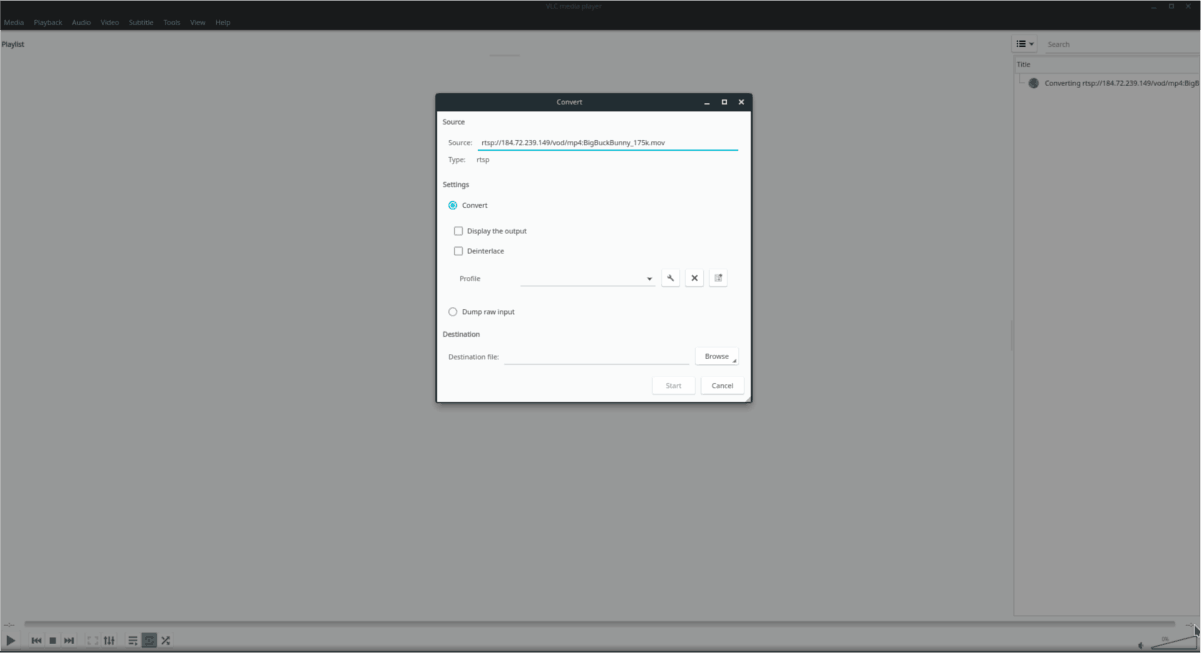
Task: Toggle the shuffle random icon
Action: (166, 640)
